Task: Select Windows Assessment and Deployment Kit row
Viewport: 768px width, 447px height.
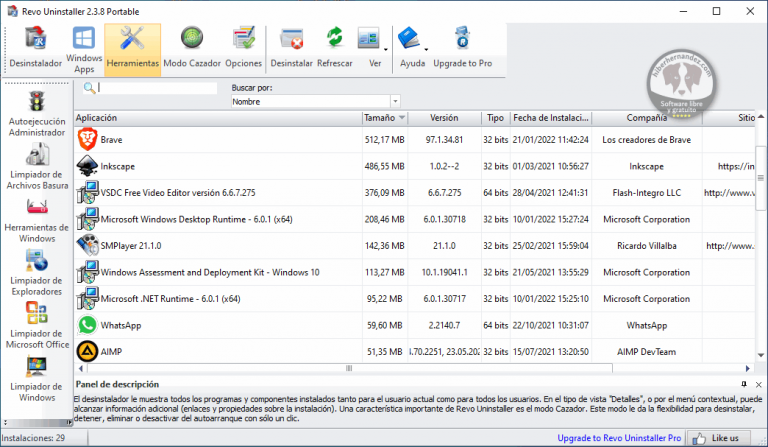Action: click(415, 272)
